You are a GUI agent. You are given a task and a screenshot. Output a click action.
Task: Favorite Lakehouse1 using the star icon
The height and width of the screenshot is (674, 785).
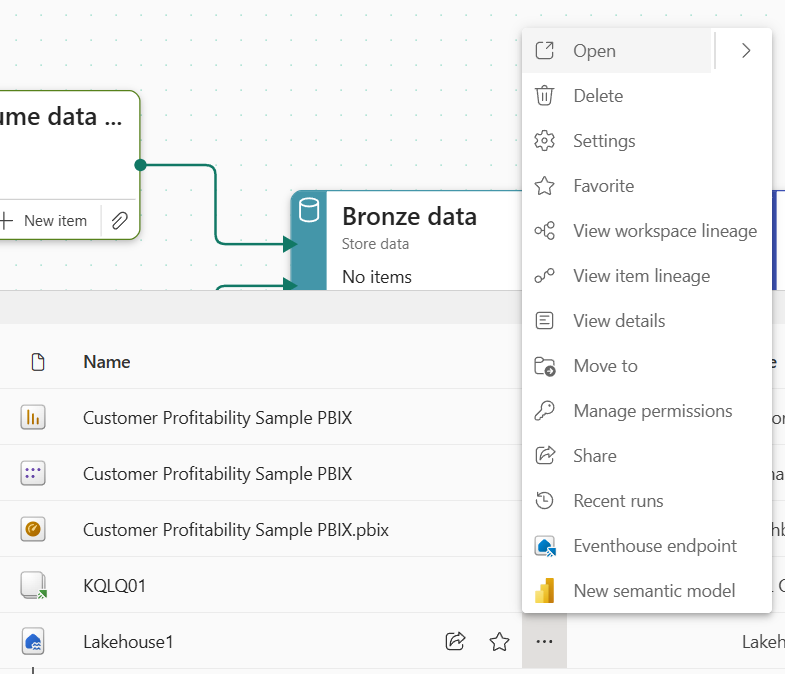(x=500, y=642)
